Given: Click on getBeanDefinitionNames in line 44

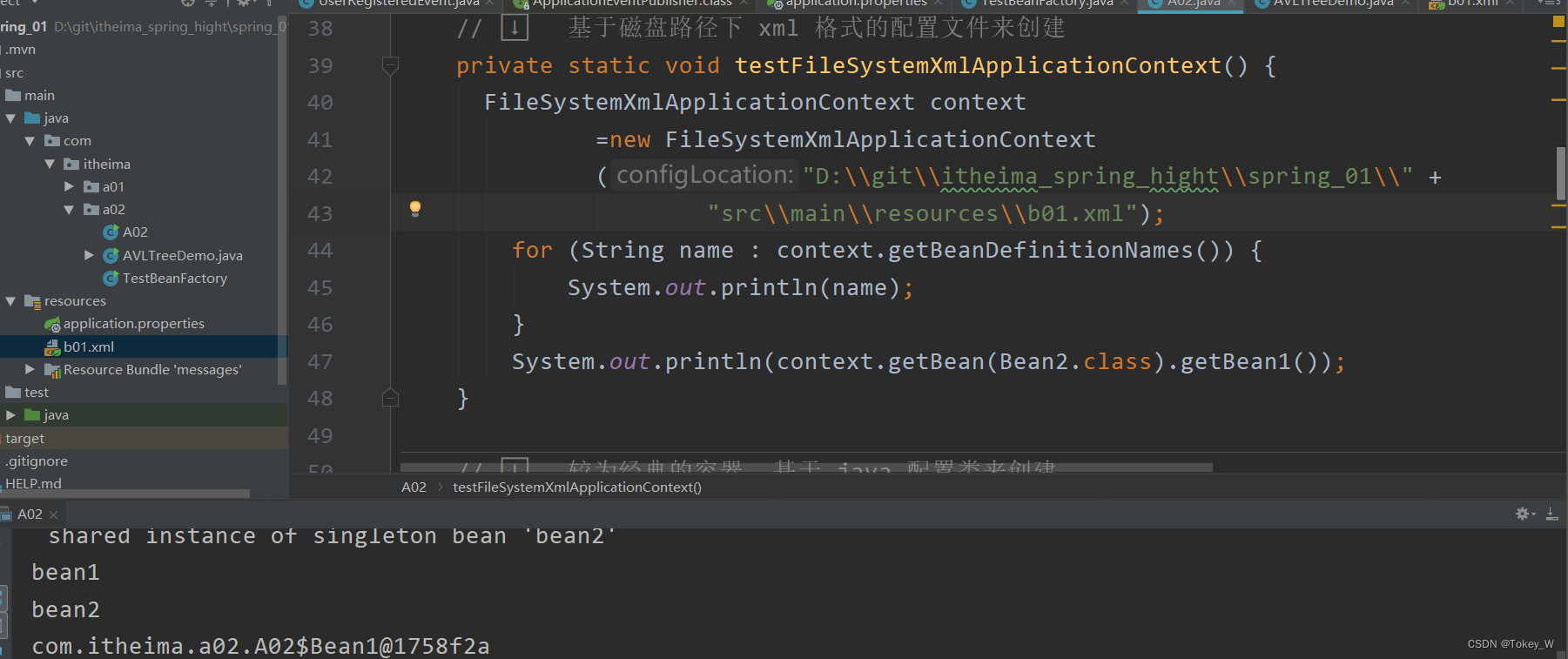Looking at the screenshot, I should tap(1040, 251).
